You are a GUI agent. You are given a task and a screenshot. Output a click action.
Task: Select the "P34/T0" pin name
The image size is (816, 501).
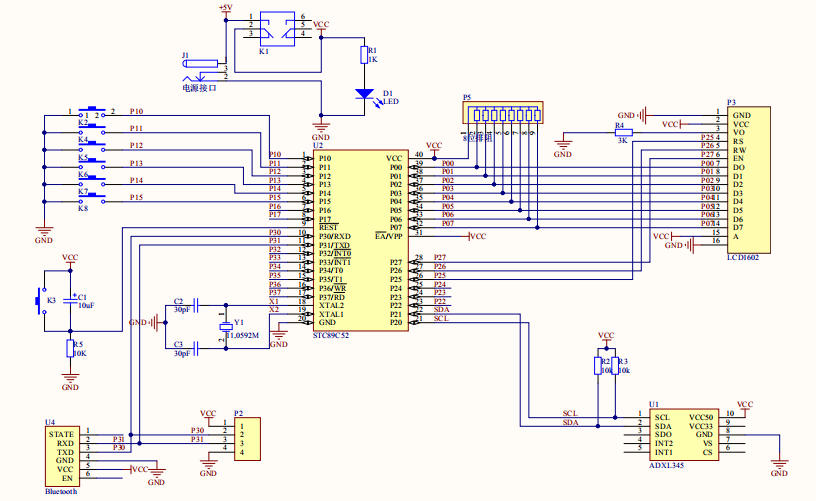coord(331,271)
